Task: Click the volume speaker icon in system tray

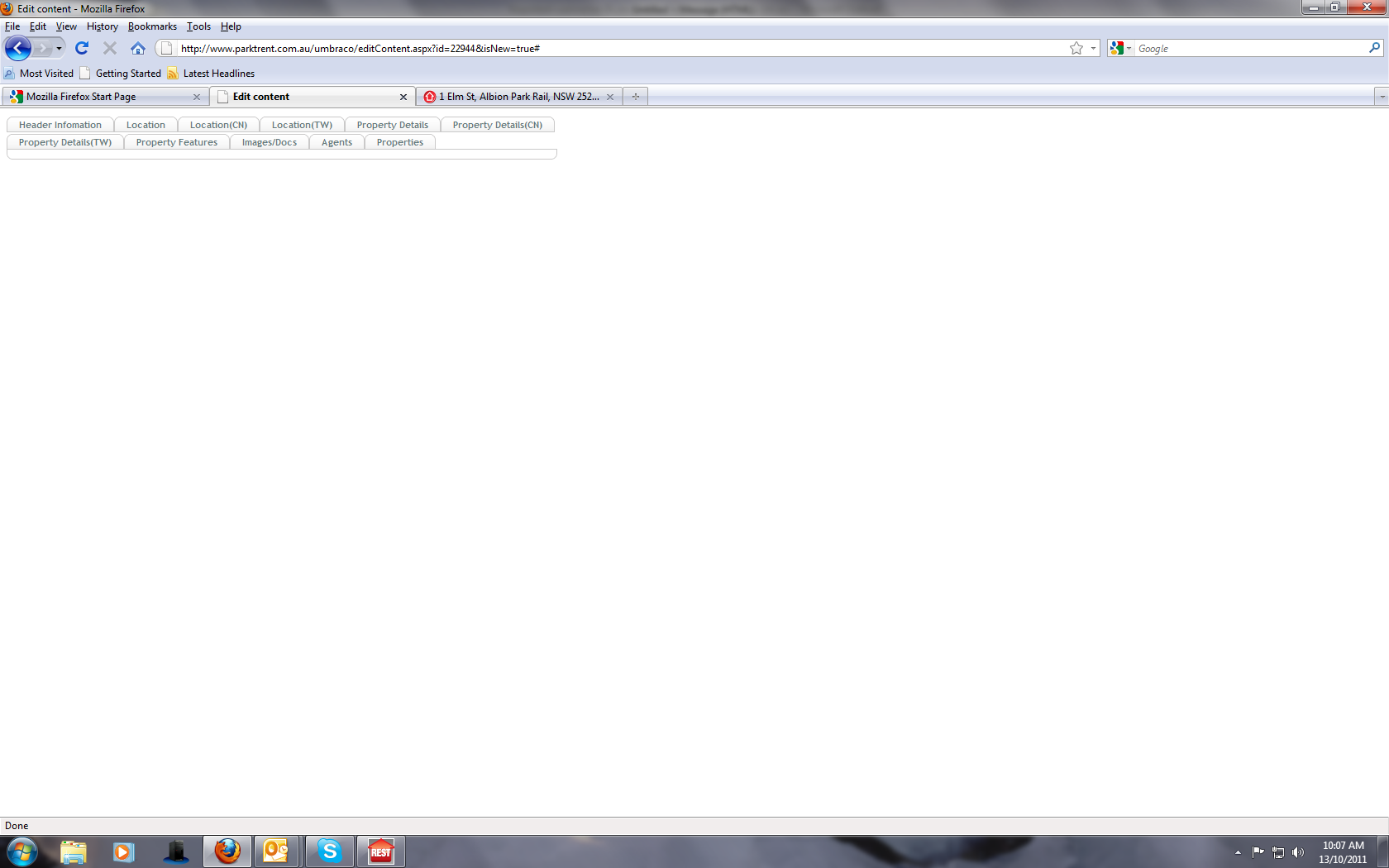Action: pos(1298,852)
